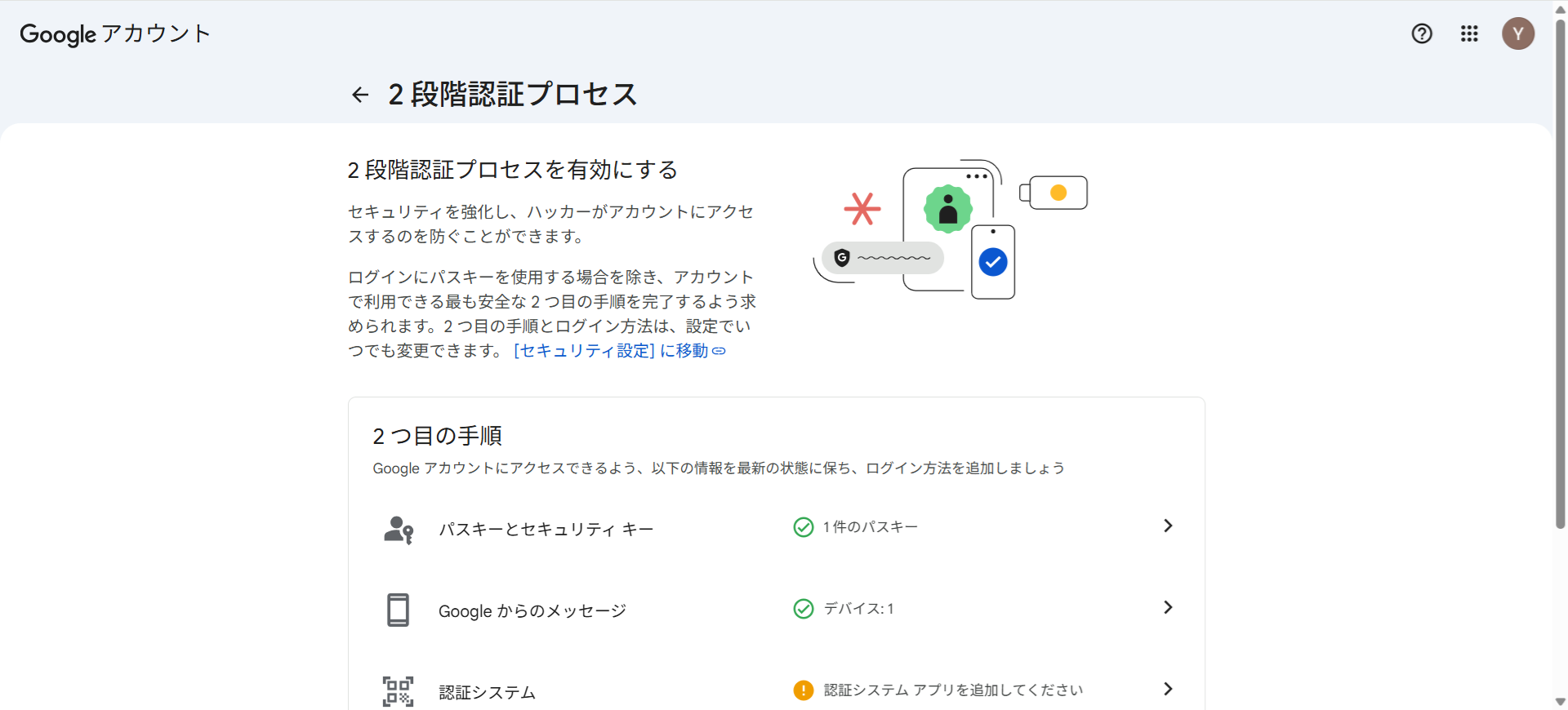Viewport: 1568px width, 710px height.
Task: Open the Y account profile avatar
Action: tap(1517, 33)
